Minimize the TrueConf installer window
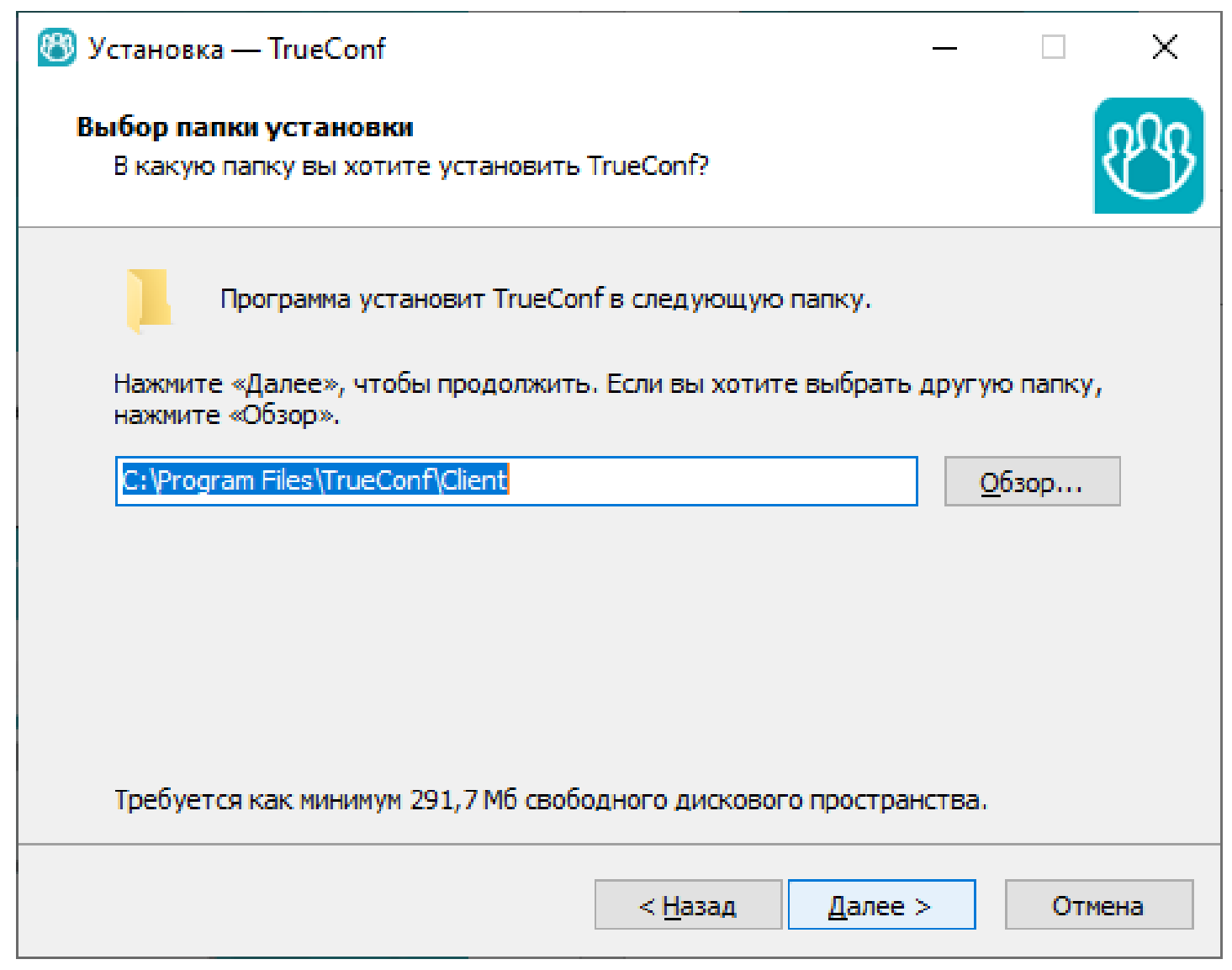The height and width of the screenshot is (970, 1232). point(944,48)
